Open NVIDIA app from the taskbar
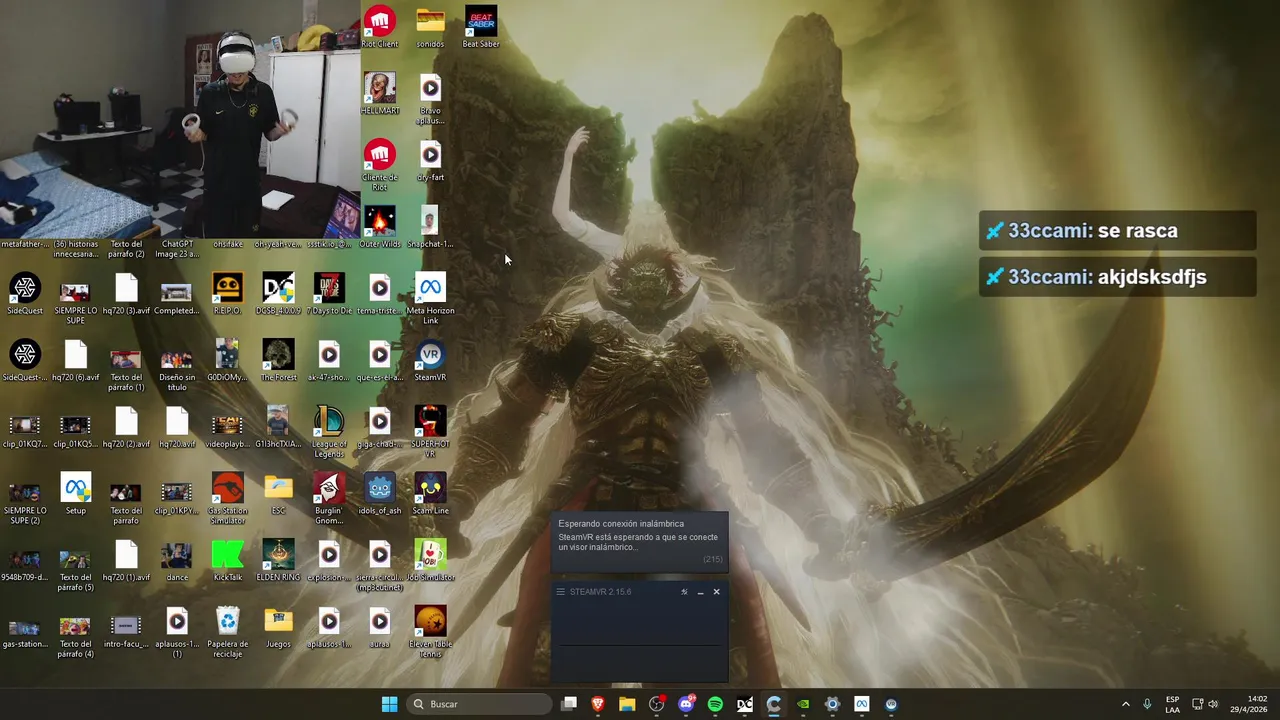 click(x=803, y=704)
